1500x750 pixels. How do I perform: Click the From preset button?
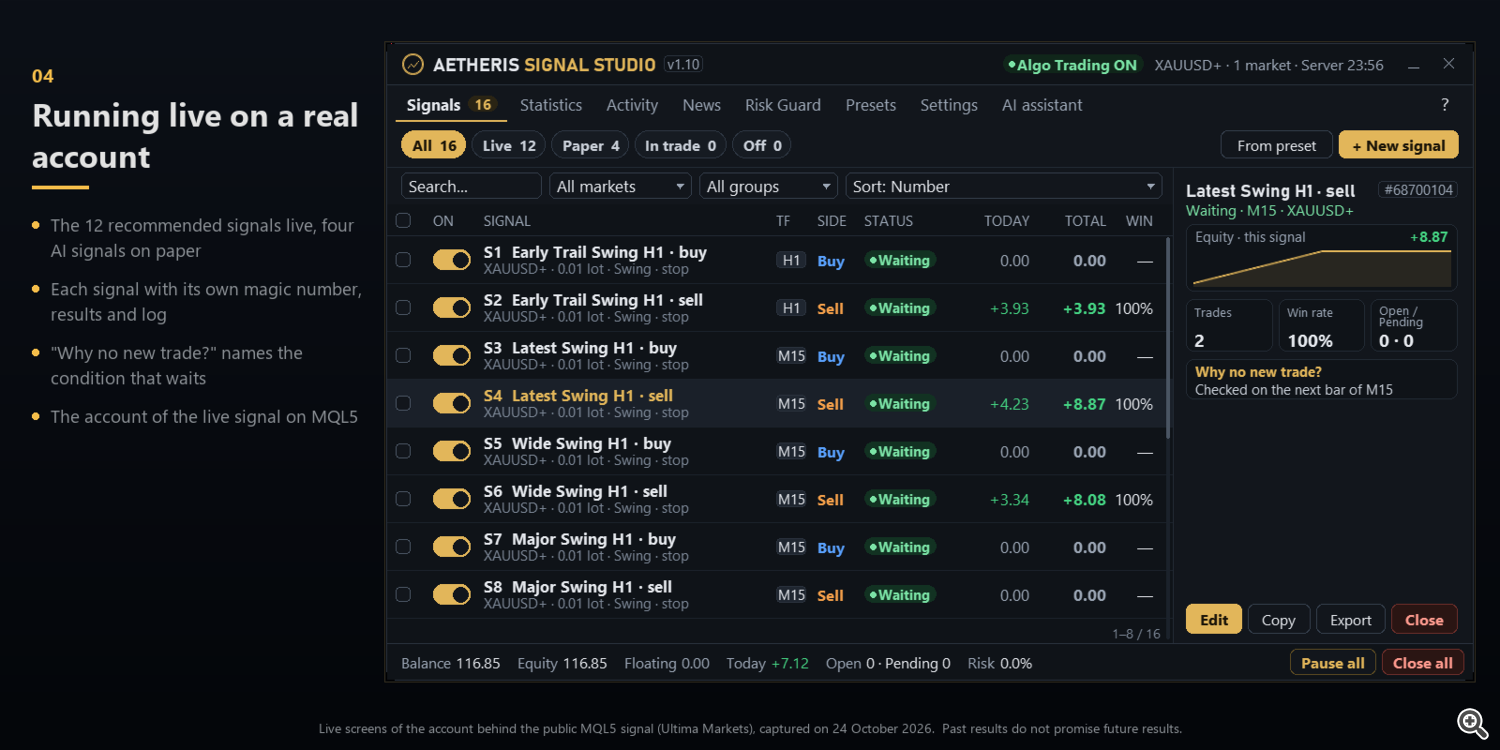[1276, 145]
